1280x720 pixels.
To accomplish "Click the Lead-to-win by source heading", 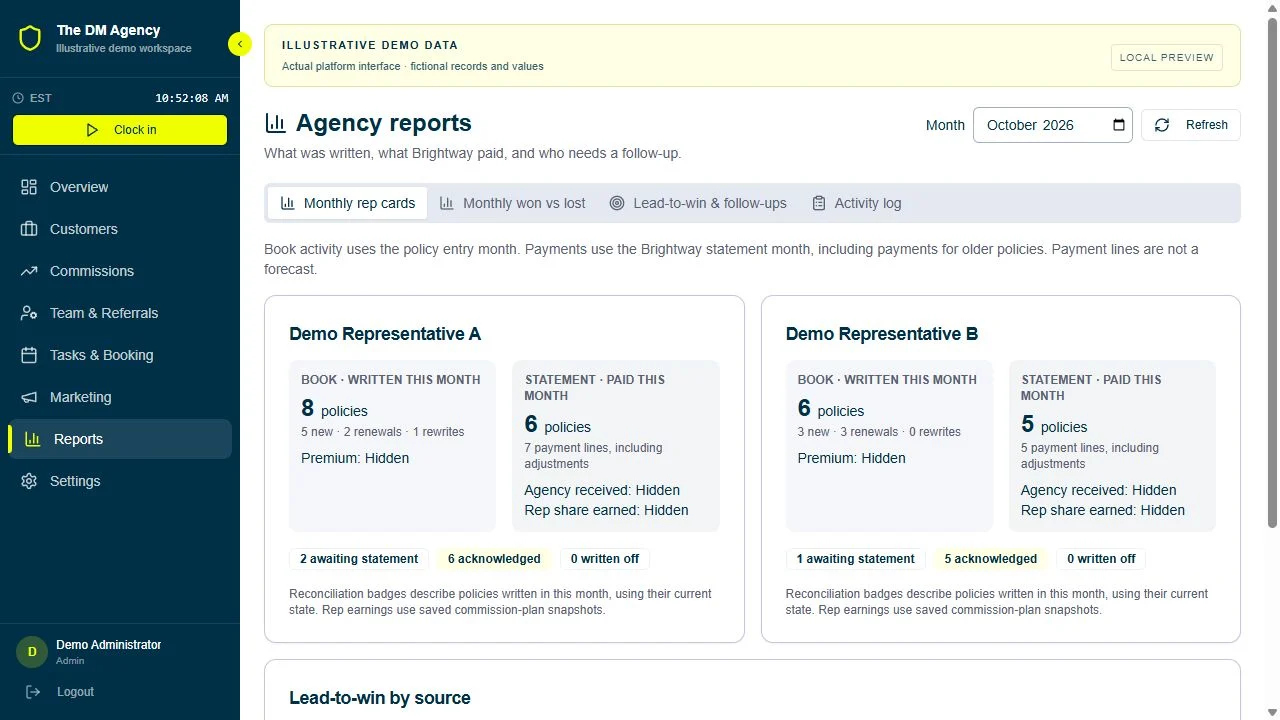I will [380, 698].
